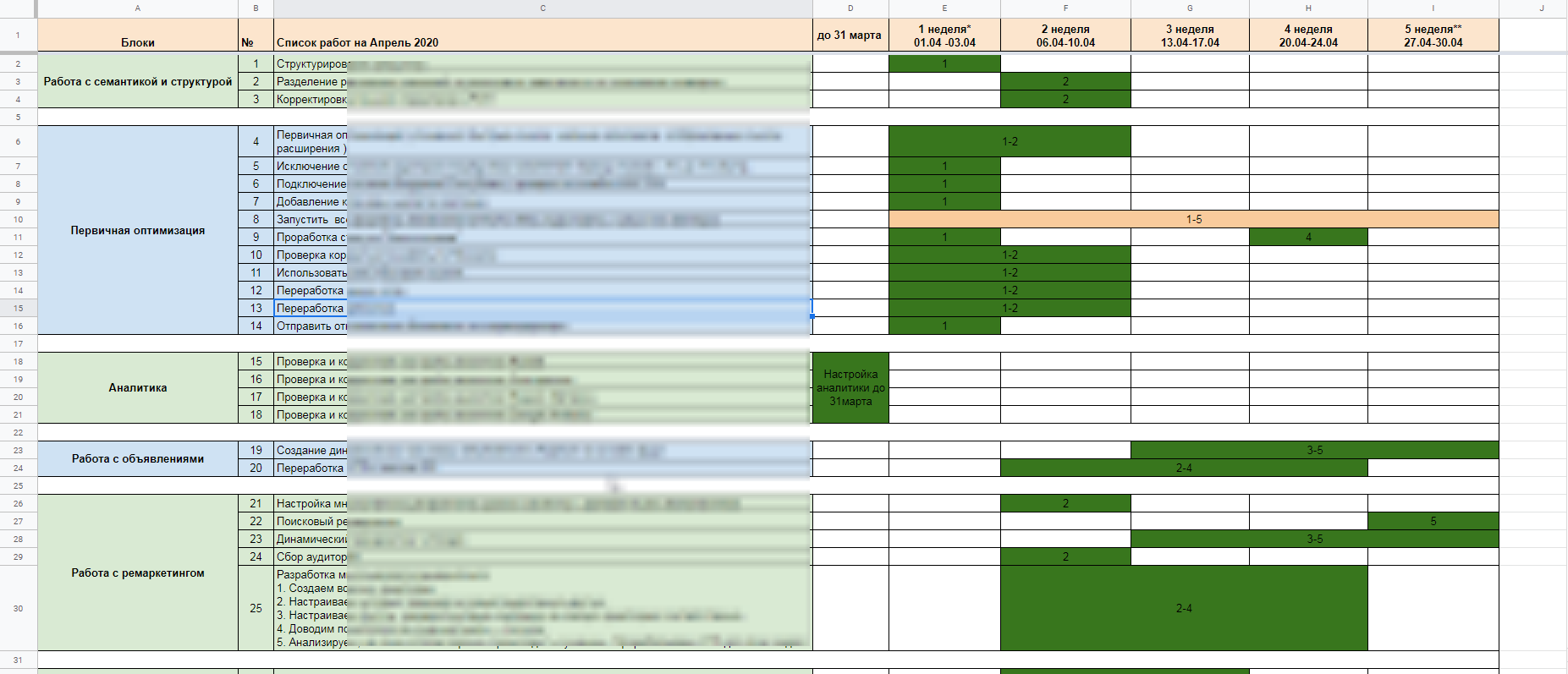1568x674 pixels.
Task: Click the 'Работа с ремаркетингом' block cell
Action: tap(138, 573)
